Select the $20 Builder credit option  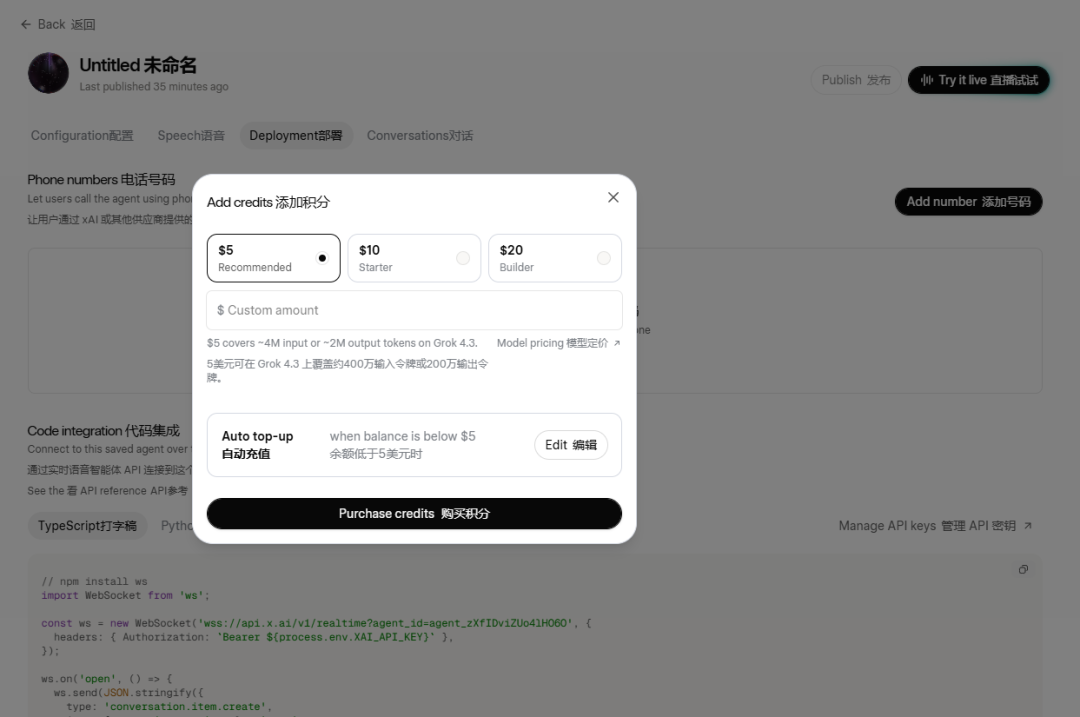click(x=554, y=258)
